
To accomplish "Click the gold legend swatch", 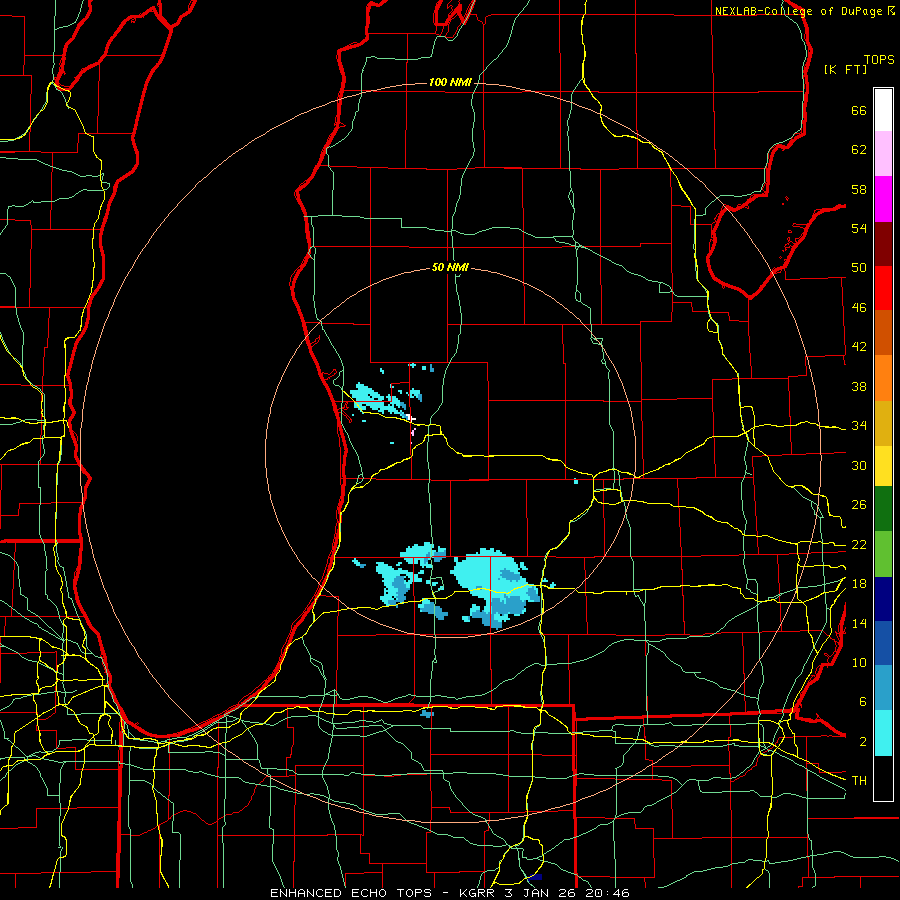I will pos(883,423).
